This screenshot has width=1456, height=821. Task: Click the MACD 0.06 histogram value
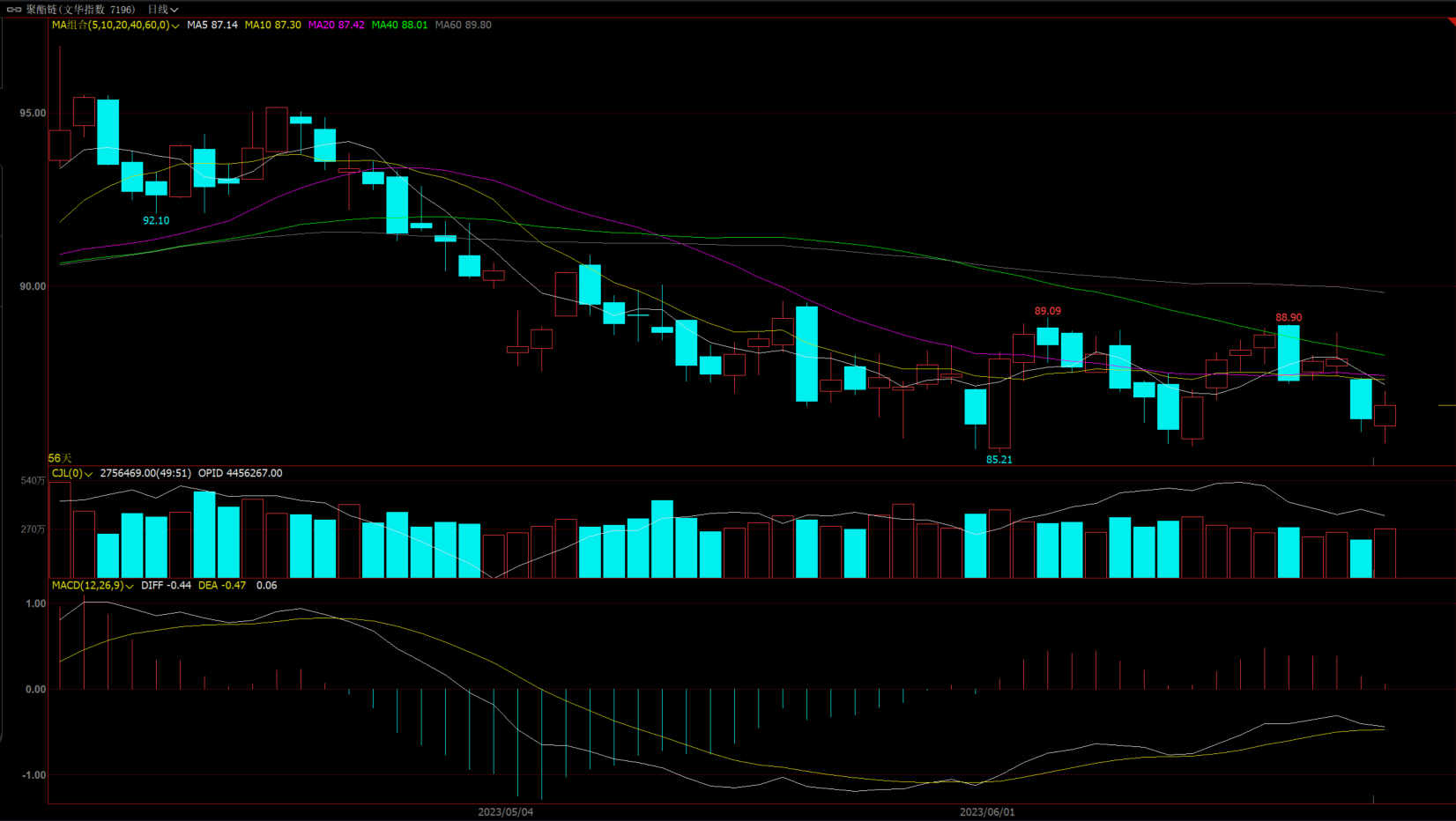pos(266,585)
